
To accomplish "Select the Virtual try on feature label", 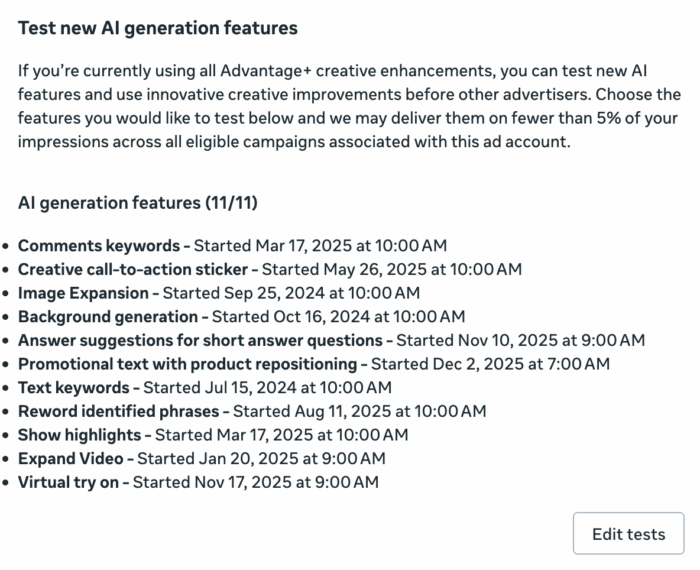I will tap(69, 483).
